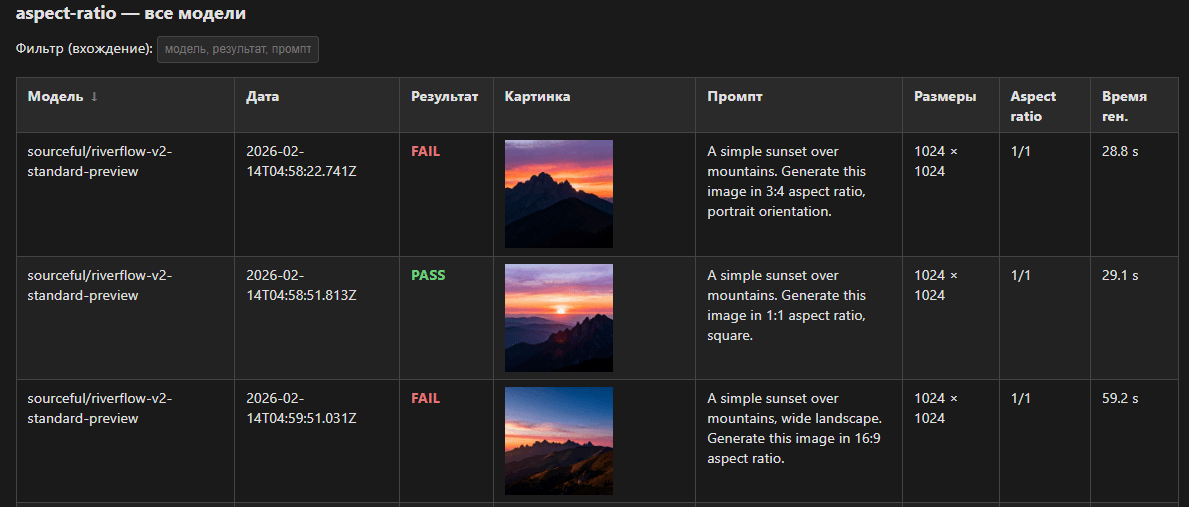This screenshot has width=1189, height=507.
Task: Focus the filter input field
Action: tap(238, 49)
